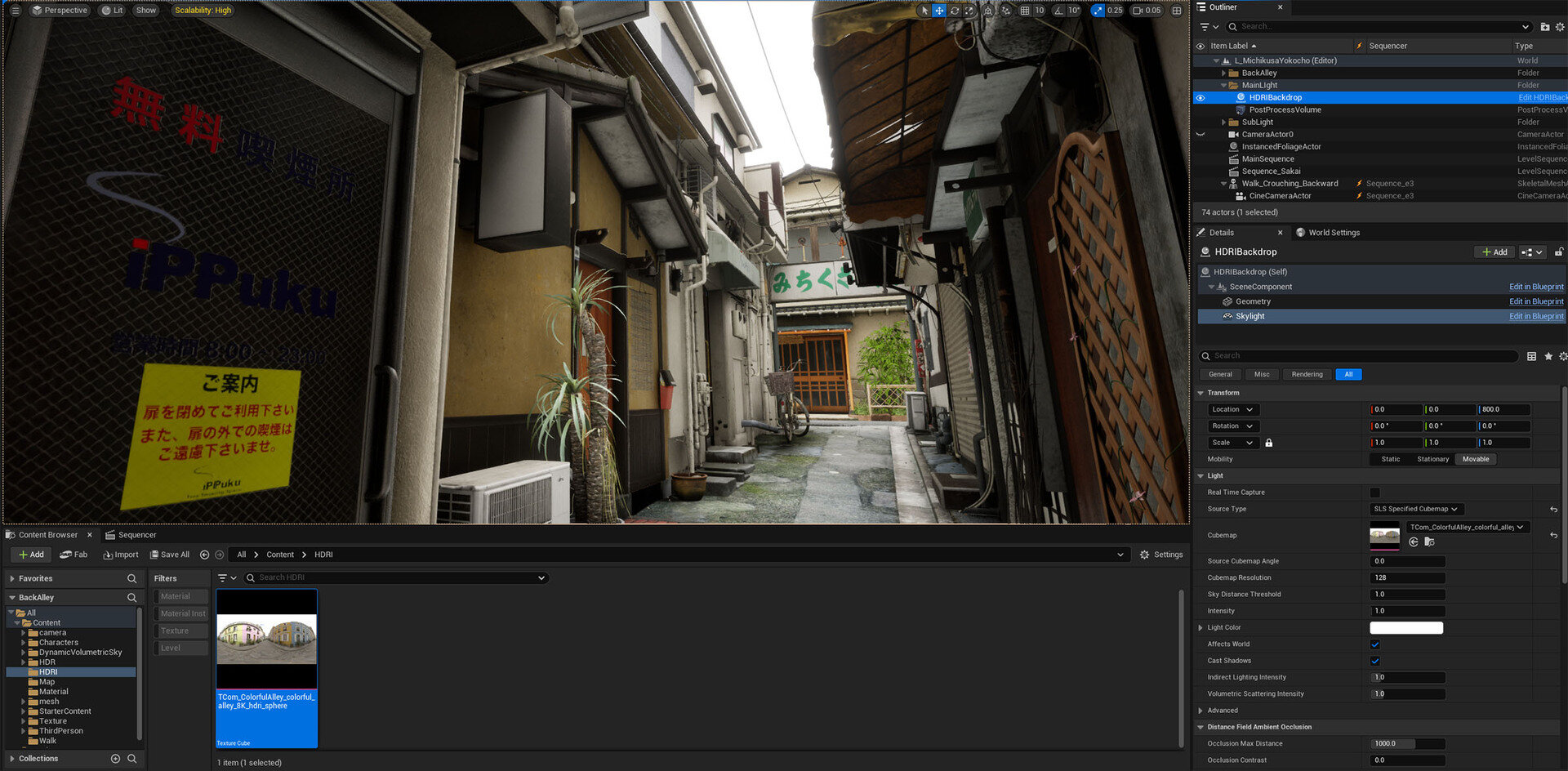Expand the BackAlley folder in Outliner
Screen dimensions: 1568x771
tap(1223, 74)
